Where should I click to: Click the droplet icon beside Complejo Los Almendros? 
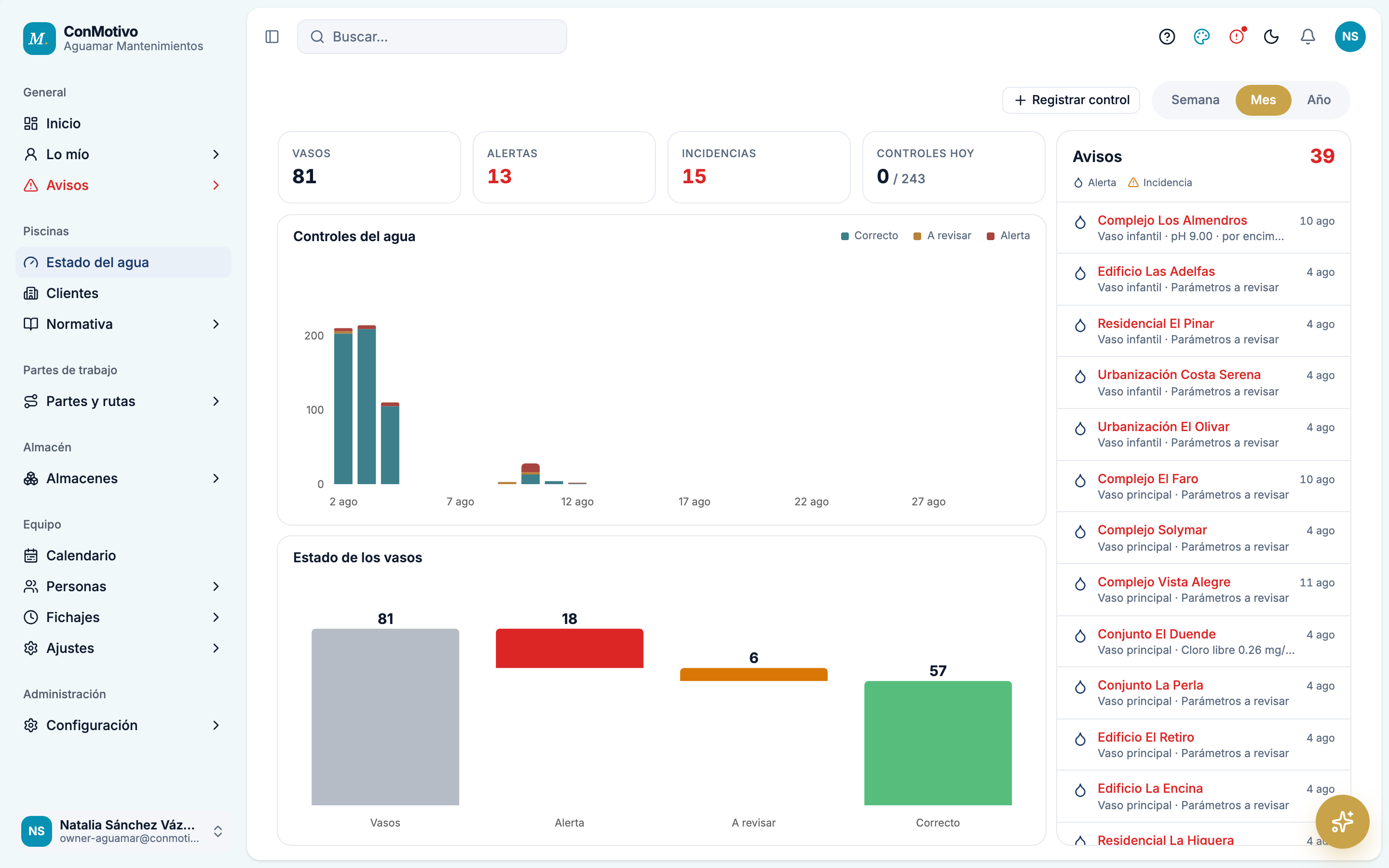1080,222
